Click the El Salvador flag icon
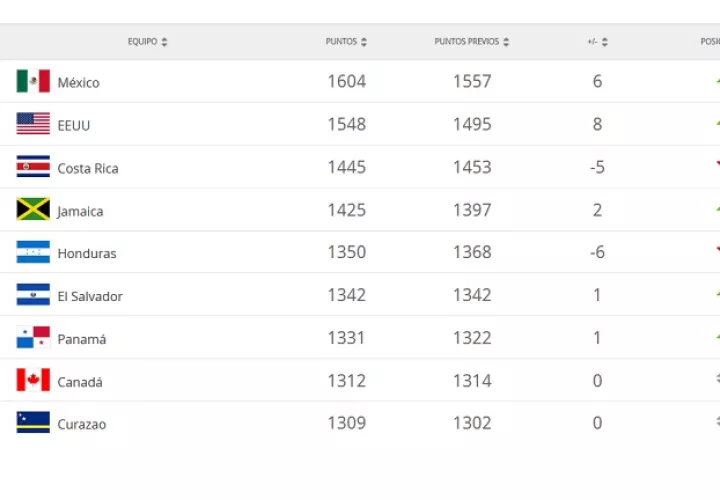This screenshot has width=720, height=500. 33,294
